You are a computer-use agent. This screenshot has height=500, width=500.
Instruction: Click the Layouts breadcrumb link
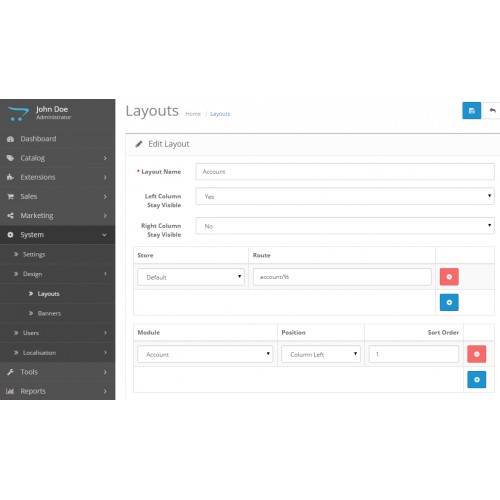pyautogui.click(x=220, y=114)
